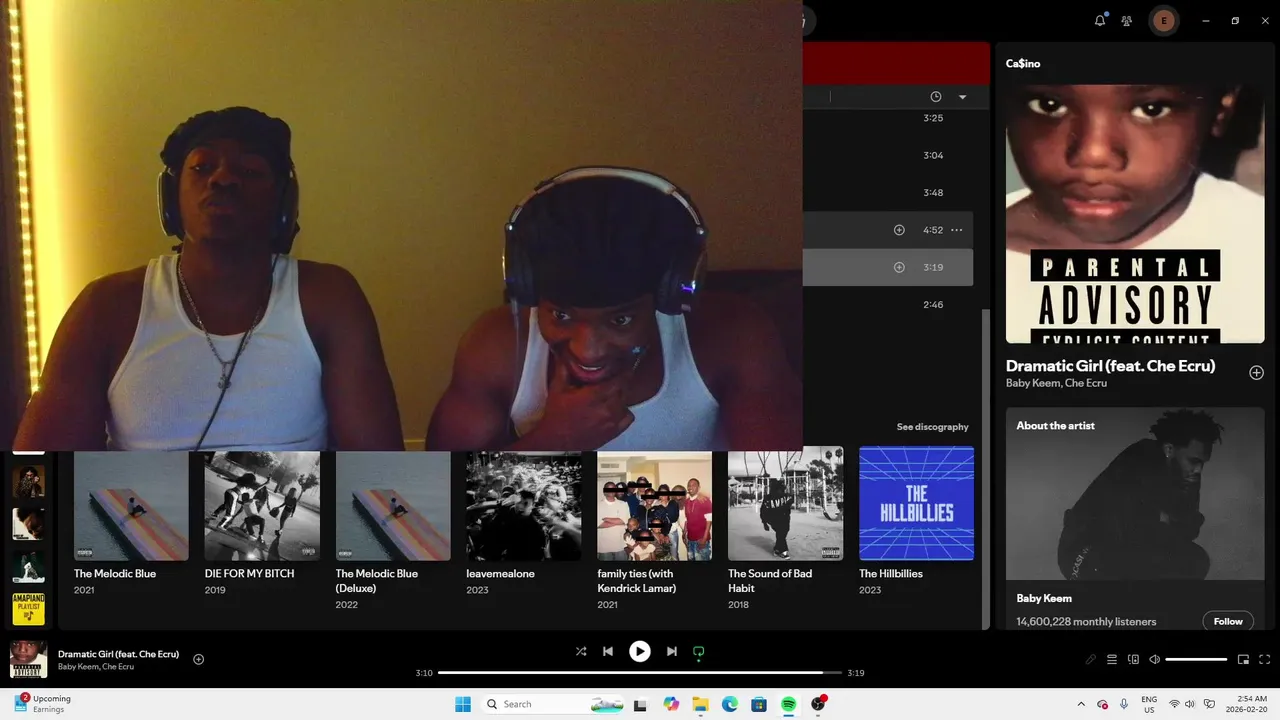Open the 2:54 AM clock and calendar
Image resolution: width=1280 pixels, height=720 pixels.
1247,704
